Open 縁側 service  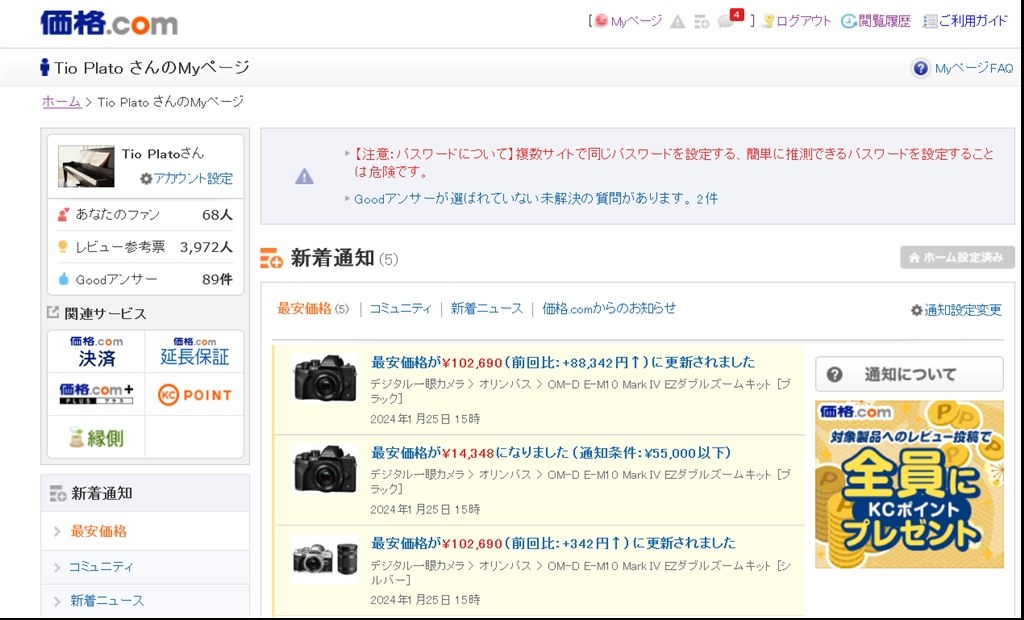pyautogui.click(x=97, y=437)
